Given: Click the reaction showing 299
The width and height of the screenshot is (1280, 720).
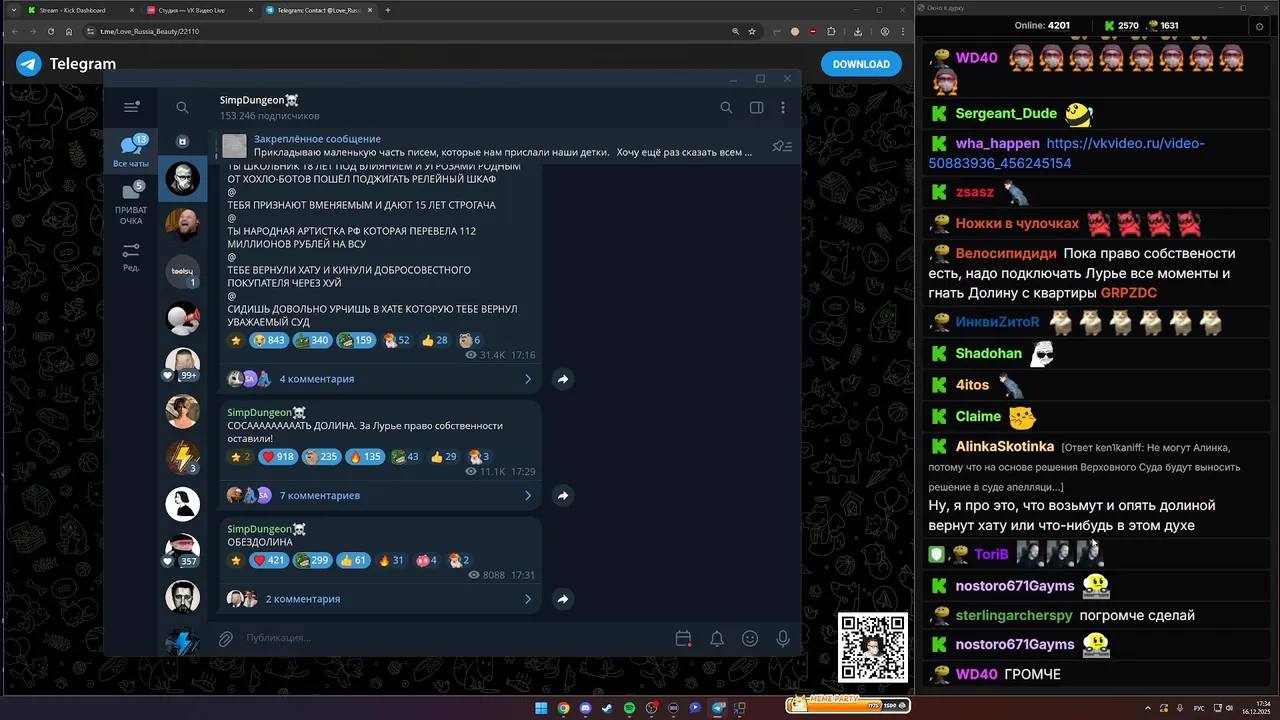Looking at the screenshot, I should [x=312, y=560].
